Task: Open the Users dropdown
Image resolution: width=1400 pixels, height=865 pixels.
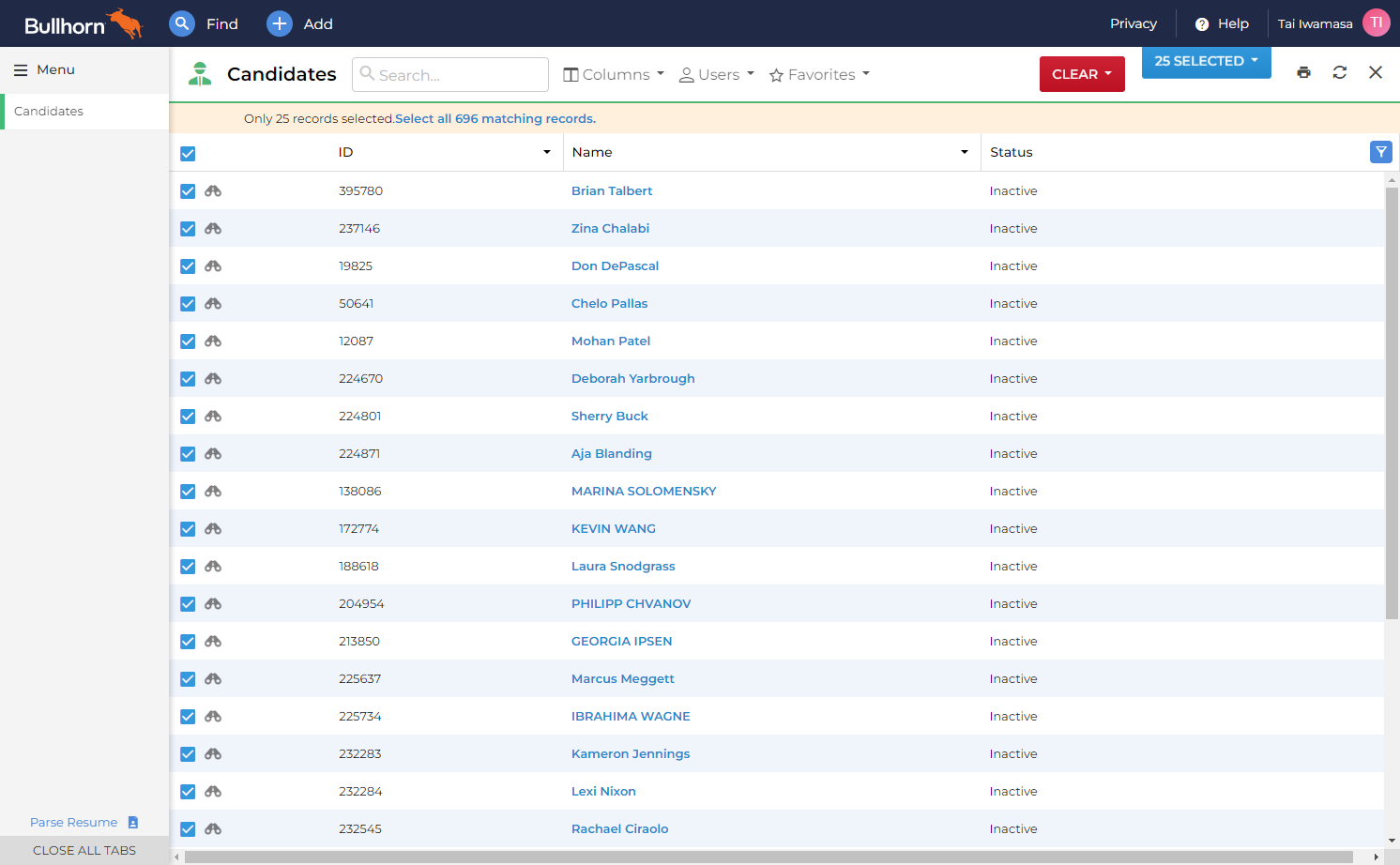Action: click(x=717, y=74)
